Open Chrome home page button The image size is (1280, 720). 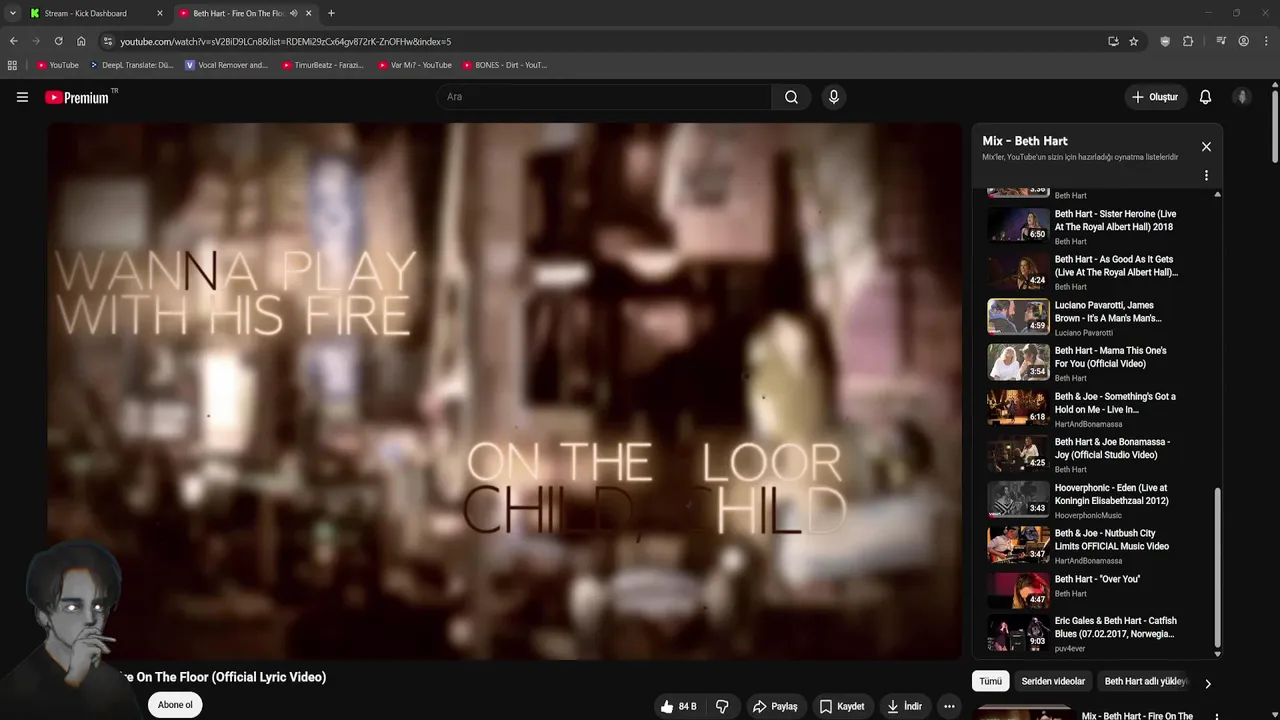81,41
